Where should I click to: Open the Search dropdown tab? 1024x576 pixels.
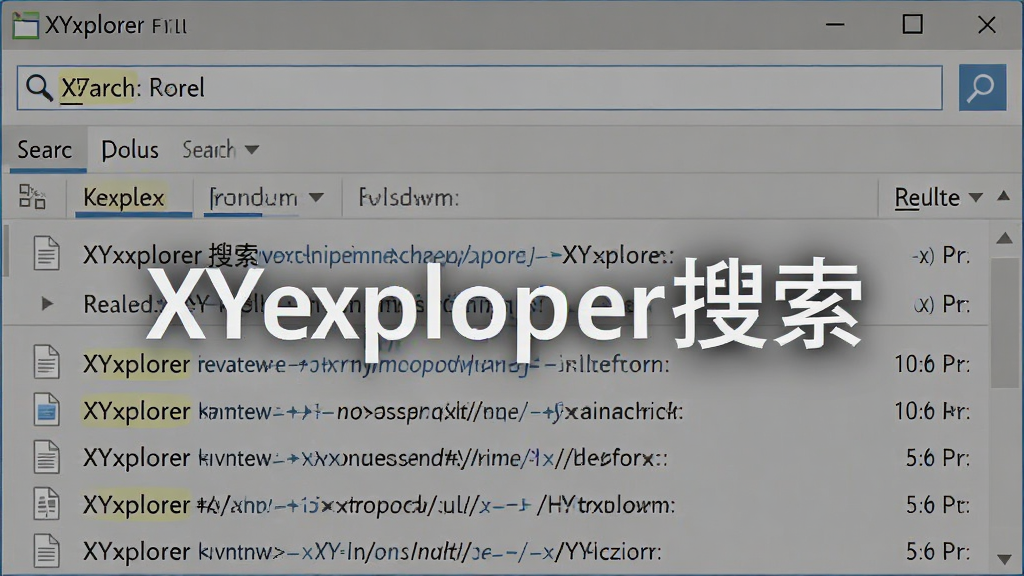[220, 150]
